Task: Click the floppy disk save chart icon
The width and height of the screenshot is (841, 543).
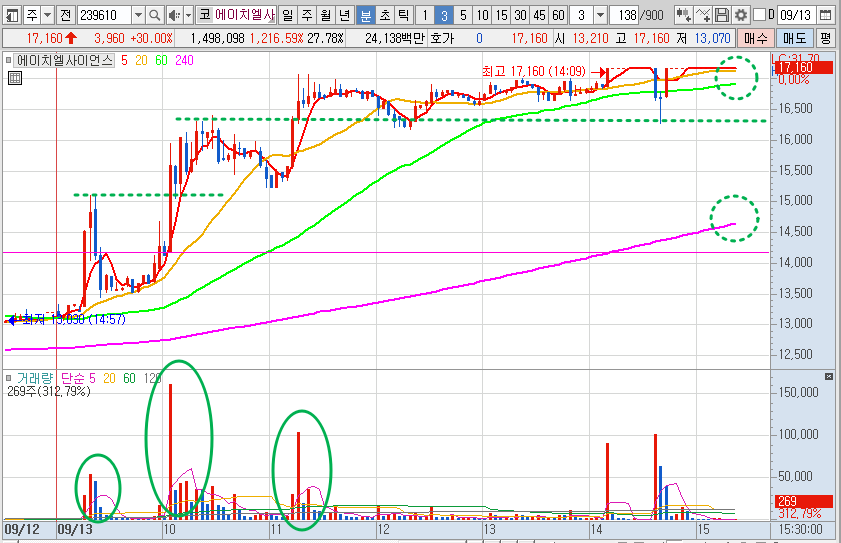Action: [722, 15]
